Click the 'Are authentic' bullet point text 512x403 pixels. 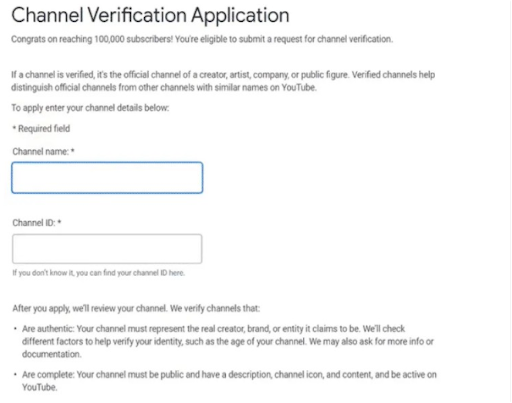[x=228, y=341]
